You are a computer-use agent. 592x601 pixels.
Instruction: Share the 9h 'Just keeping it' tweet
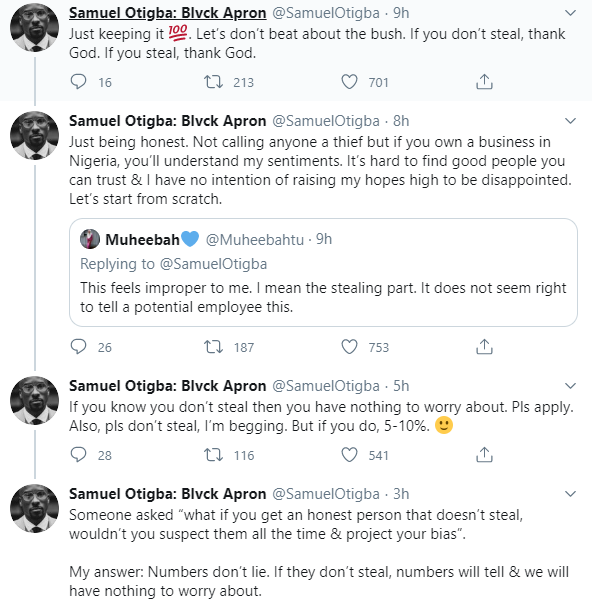(484, 82)
